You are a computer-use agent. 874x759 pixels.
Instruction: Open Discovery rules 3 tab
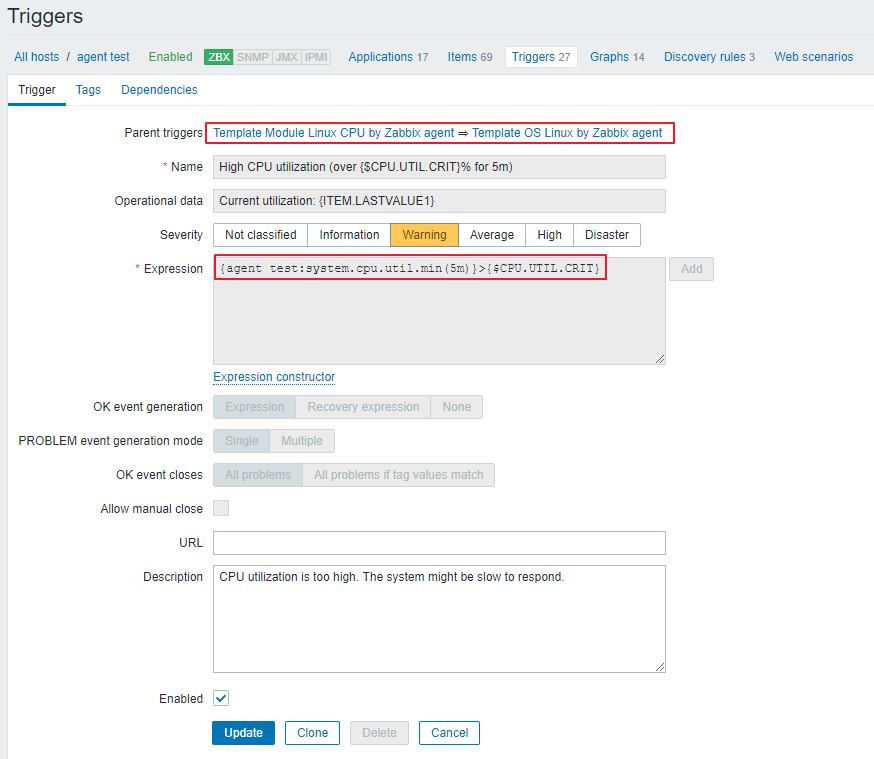pyautogui.click(x=709, y=57)
